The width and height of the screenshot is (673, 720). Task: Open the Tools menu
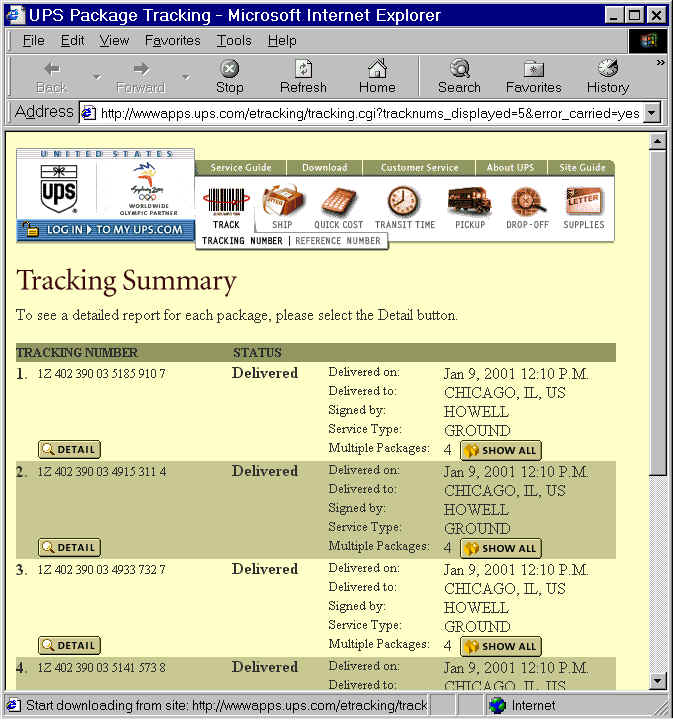pos(234,40)
